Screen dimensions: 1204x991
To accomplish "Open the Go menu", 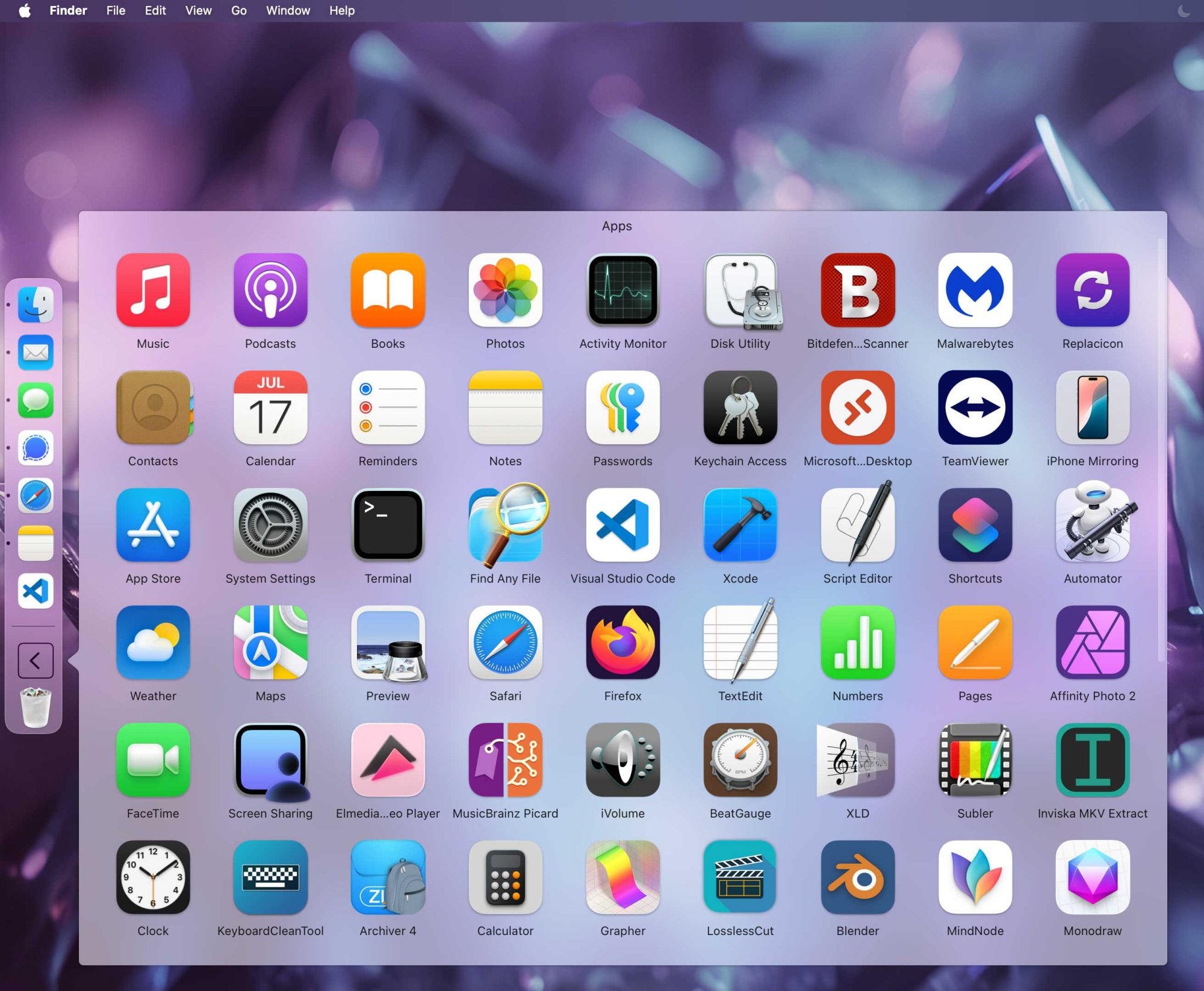I will coord(238,11).
